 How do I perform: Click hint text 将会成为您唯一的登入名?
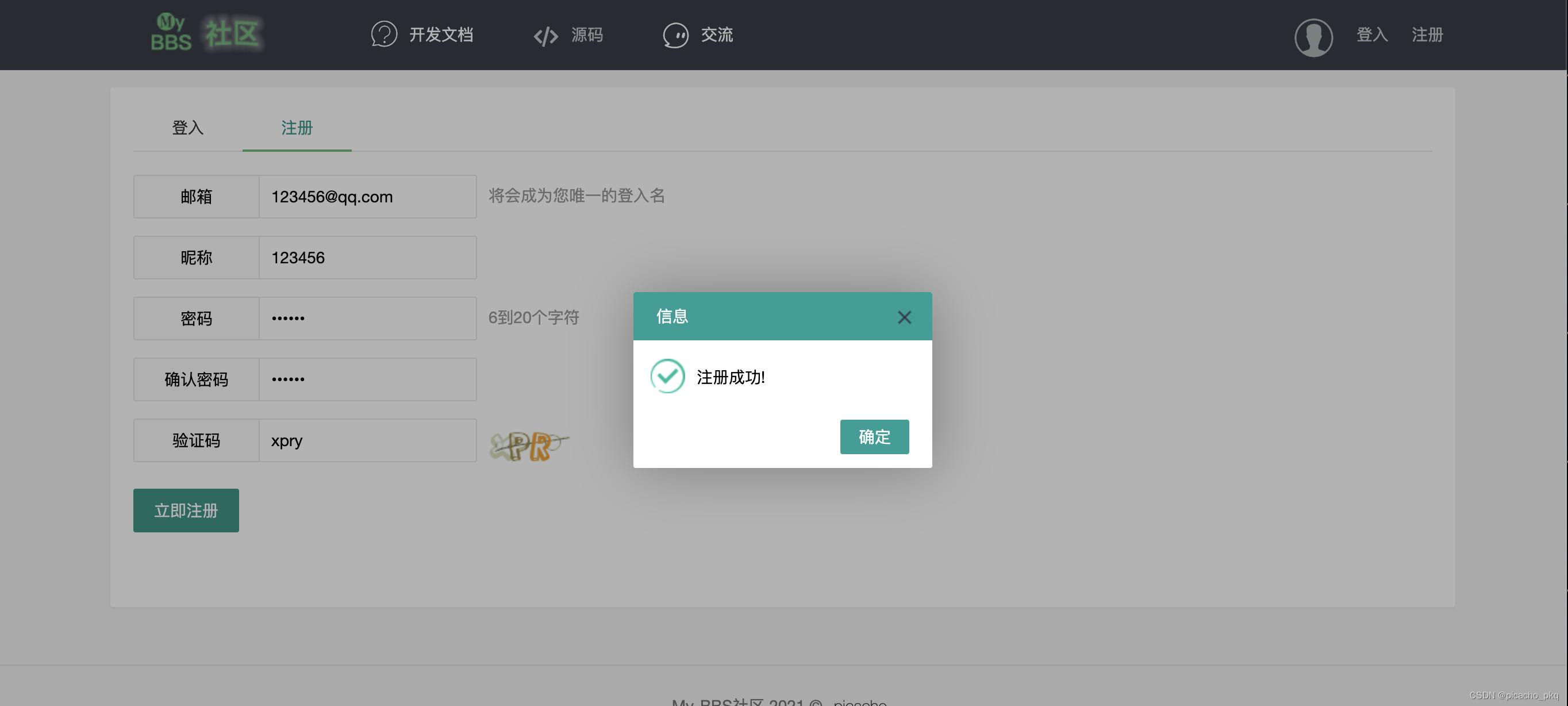[577, 195]
